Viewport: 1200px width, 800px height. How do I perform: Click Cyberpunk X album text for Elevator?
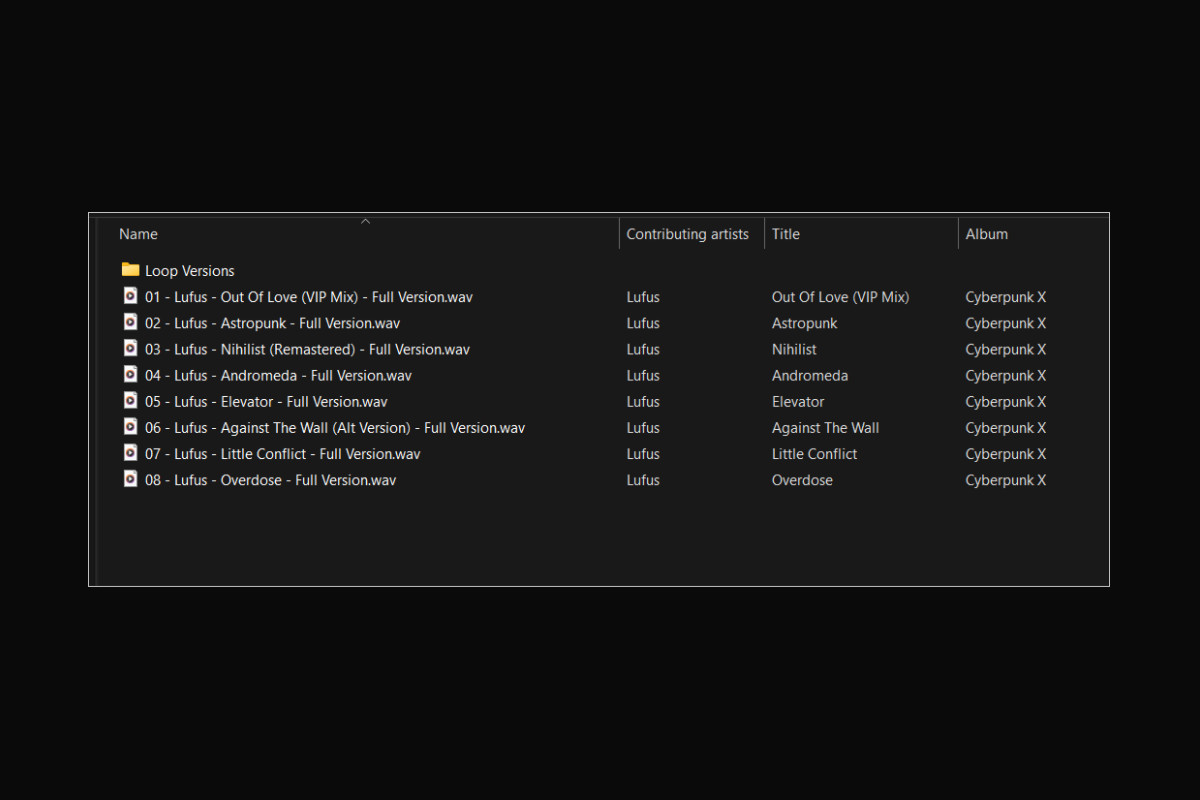click(x=1005, y=401)
